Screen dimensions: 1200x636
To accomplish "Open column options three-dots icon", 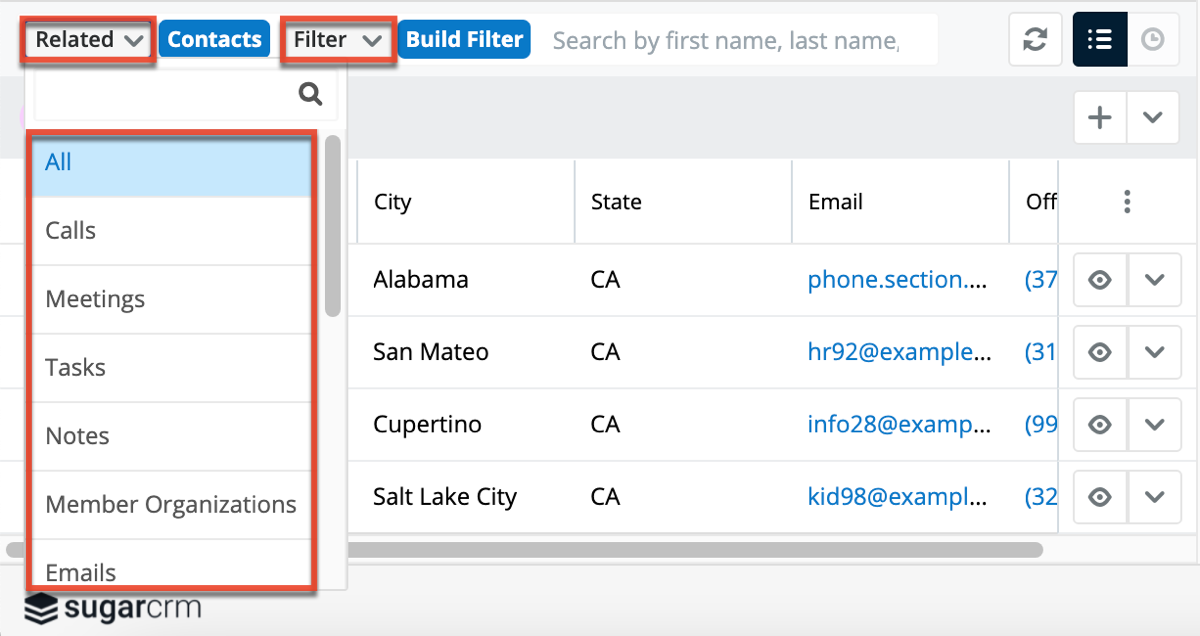I will tap(1127, 202).
